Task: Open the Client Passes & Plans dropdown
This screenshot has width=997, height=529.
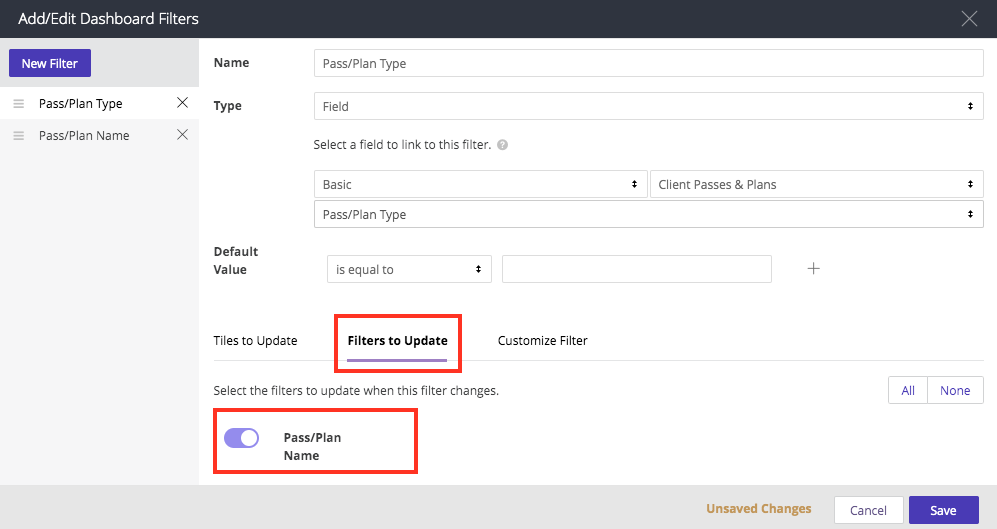Action: (x=816, y=185)
